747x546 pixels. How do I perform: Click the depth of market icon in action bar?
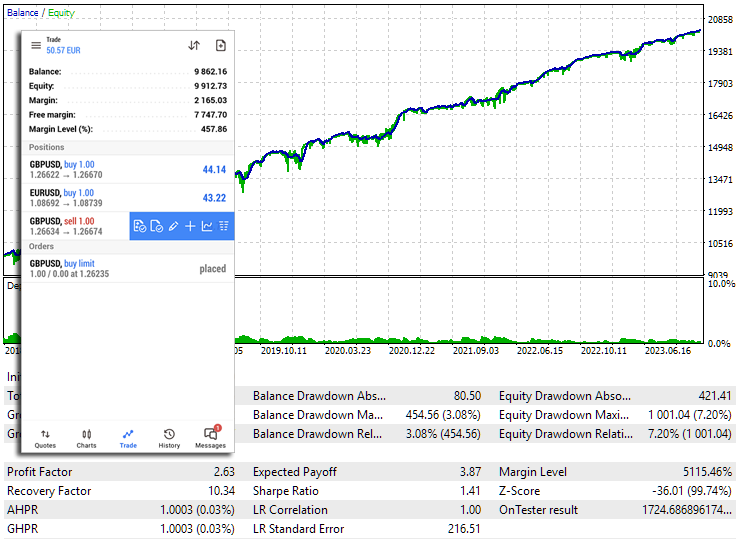coord(224,227)
